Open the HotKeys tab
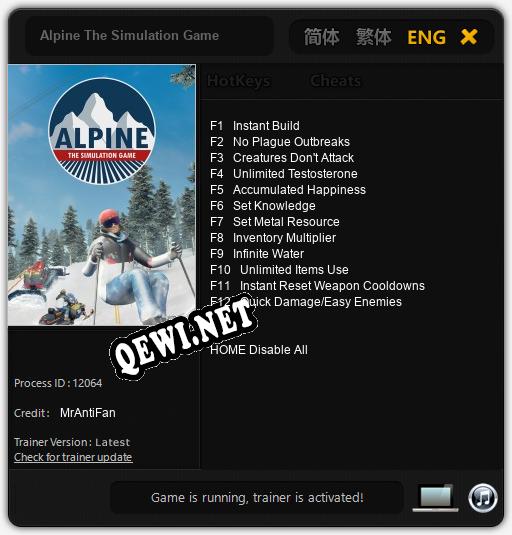Image resolution: width=512 pixels, height=535 pixels. point(239,81)
